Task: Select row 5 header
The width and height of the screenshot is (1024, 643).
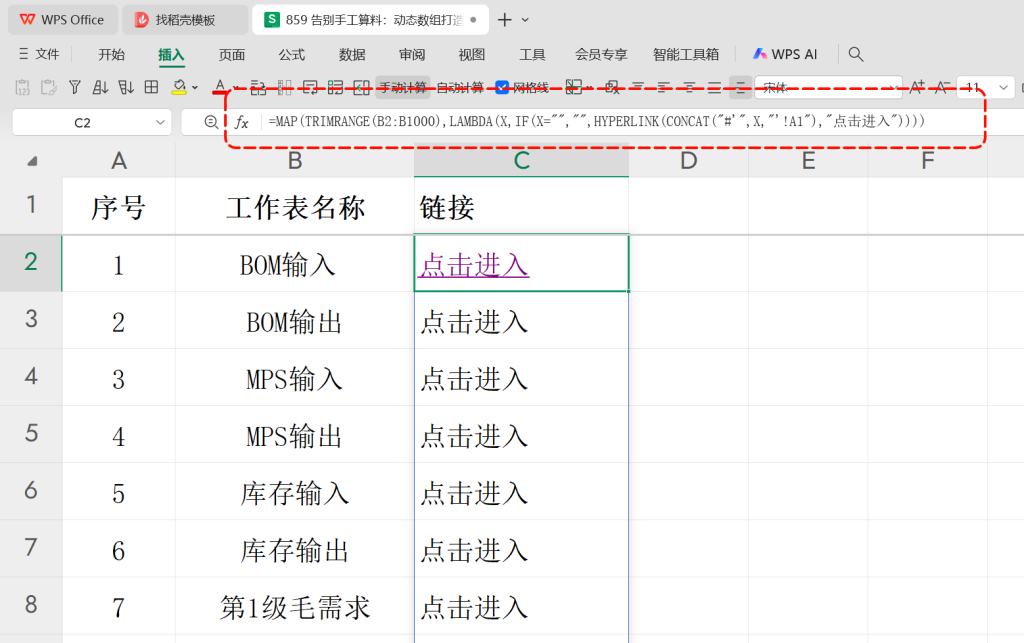Action: (x=31, y=433)
